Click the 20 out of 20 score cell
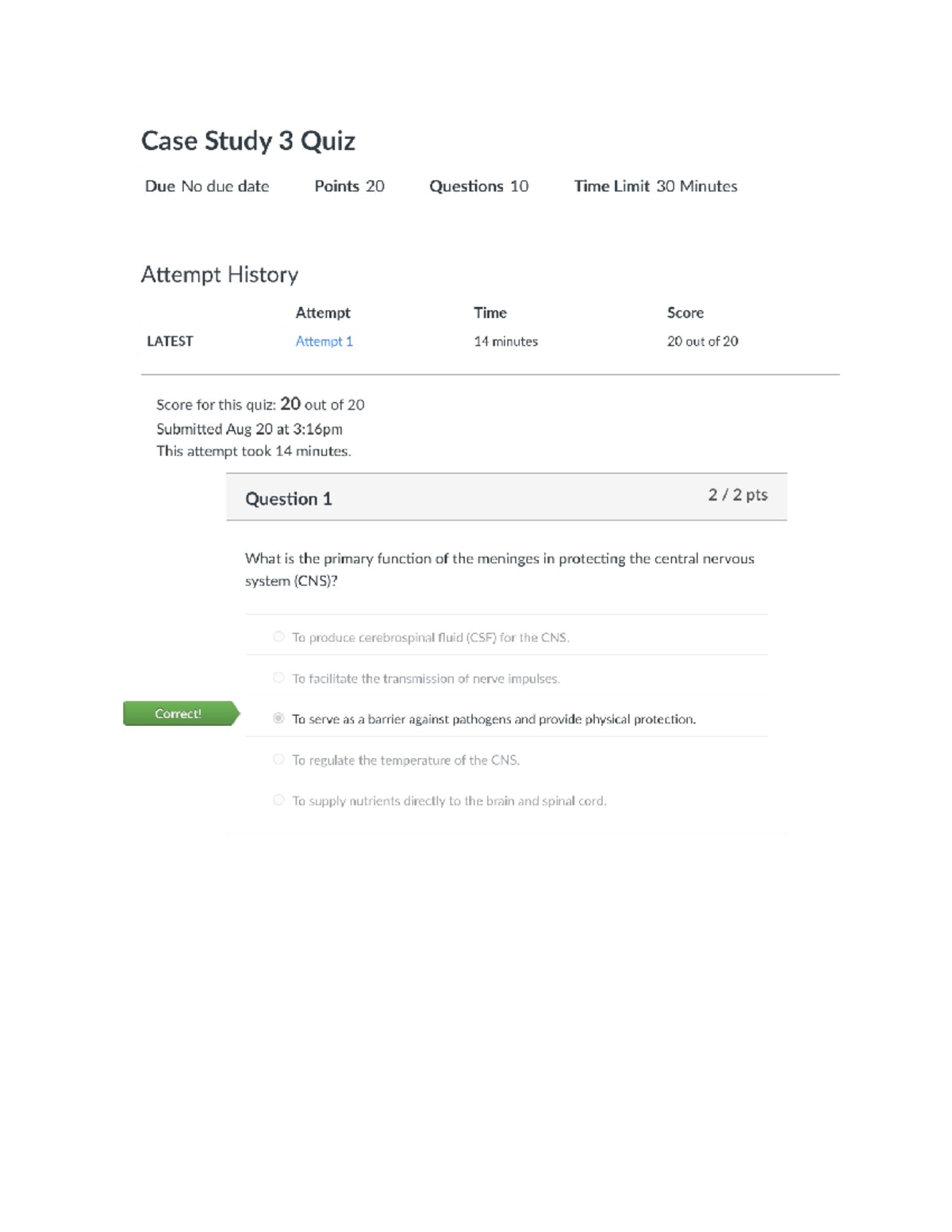This screenshot has height=1232, width=952. click(x=702, y=341)
